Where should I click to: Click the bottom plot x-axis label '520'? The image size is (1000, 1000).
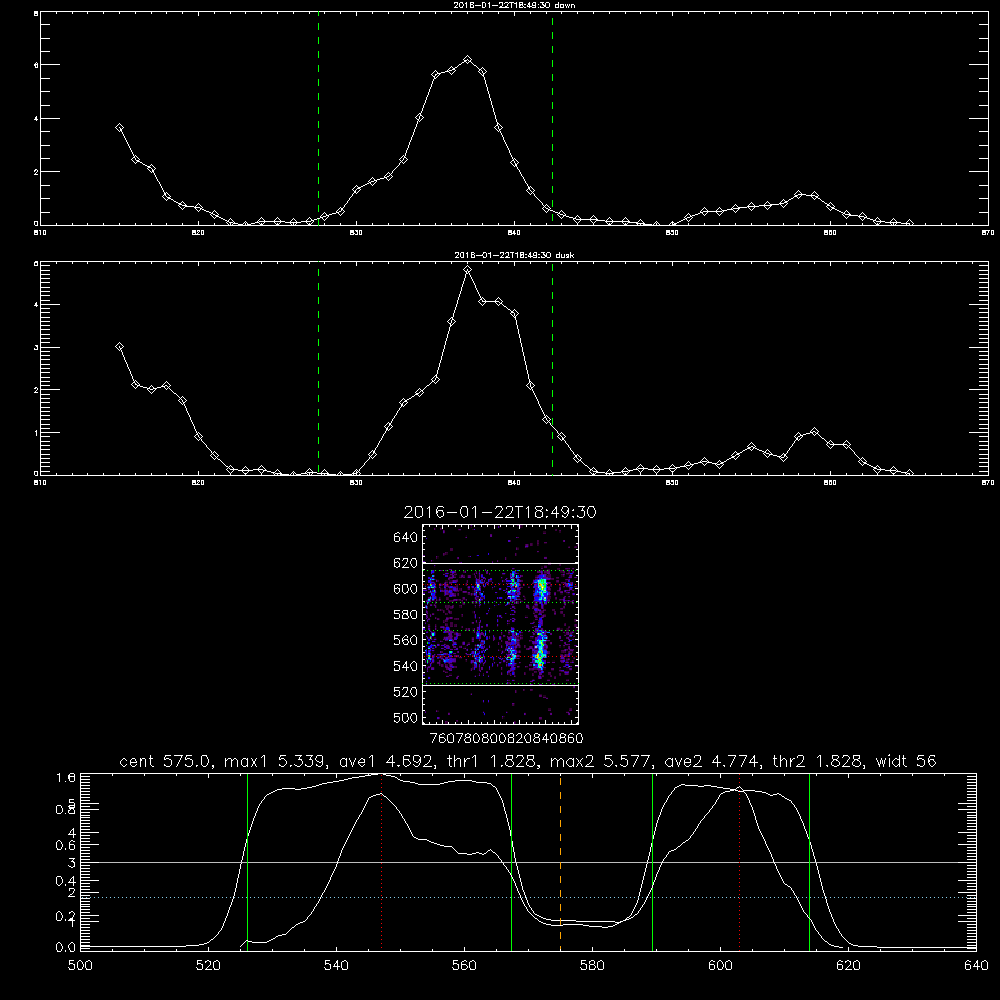click(208, 966)
